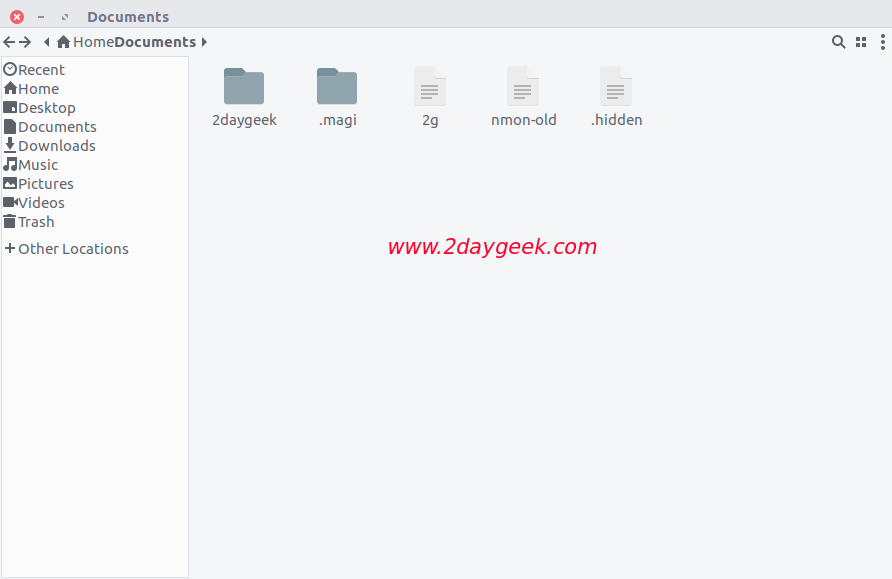892x579 pixels.
Task: Open the three-dot options menu
Action: (882, 42)
